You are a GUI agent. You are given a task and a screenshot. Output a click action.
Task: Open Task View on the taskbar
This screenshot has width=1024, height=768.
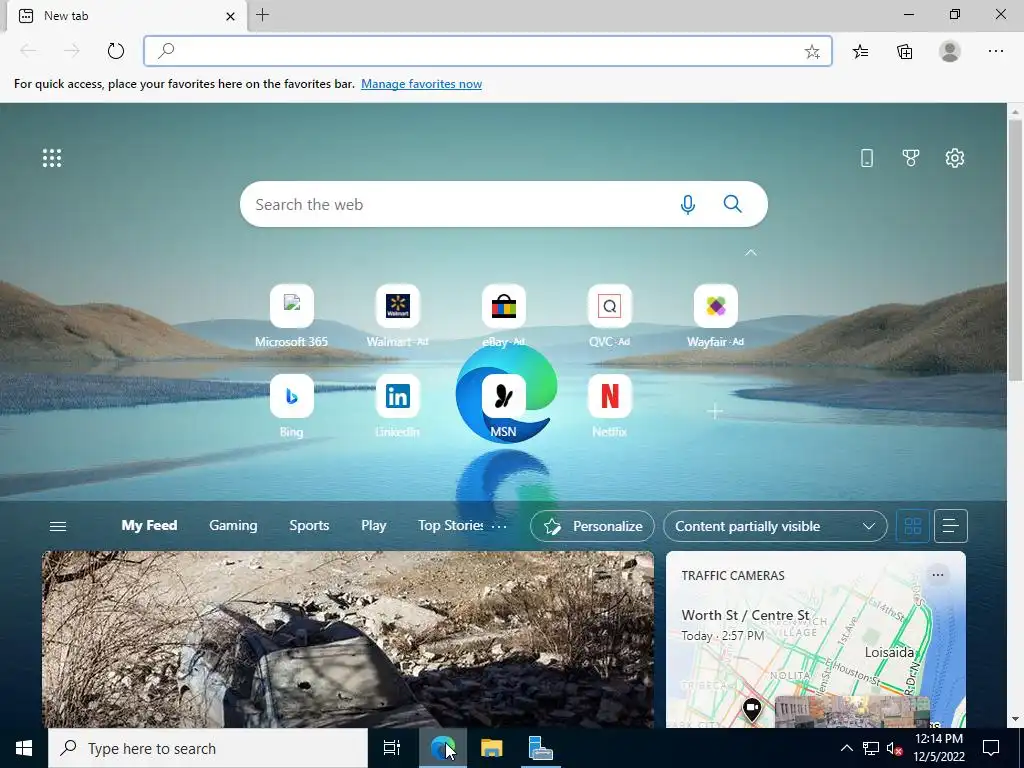click(391, 748)
